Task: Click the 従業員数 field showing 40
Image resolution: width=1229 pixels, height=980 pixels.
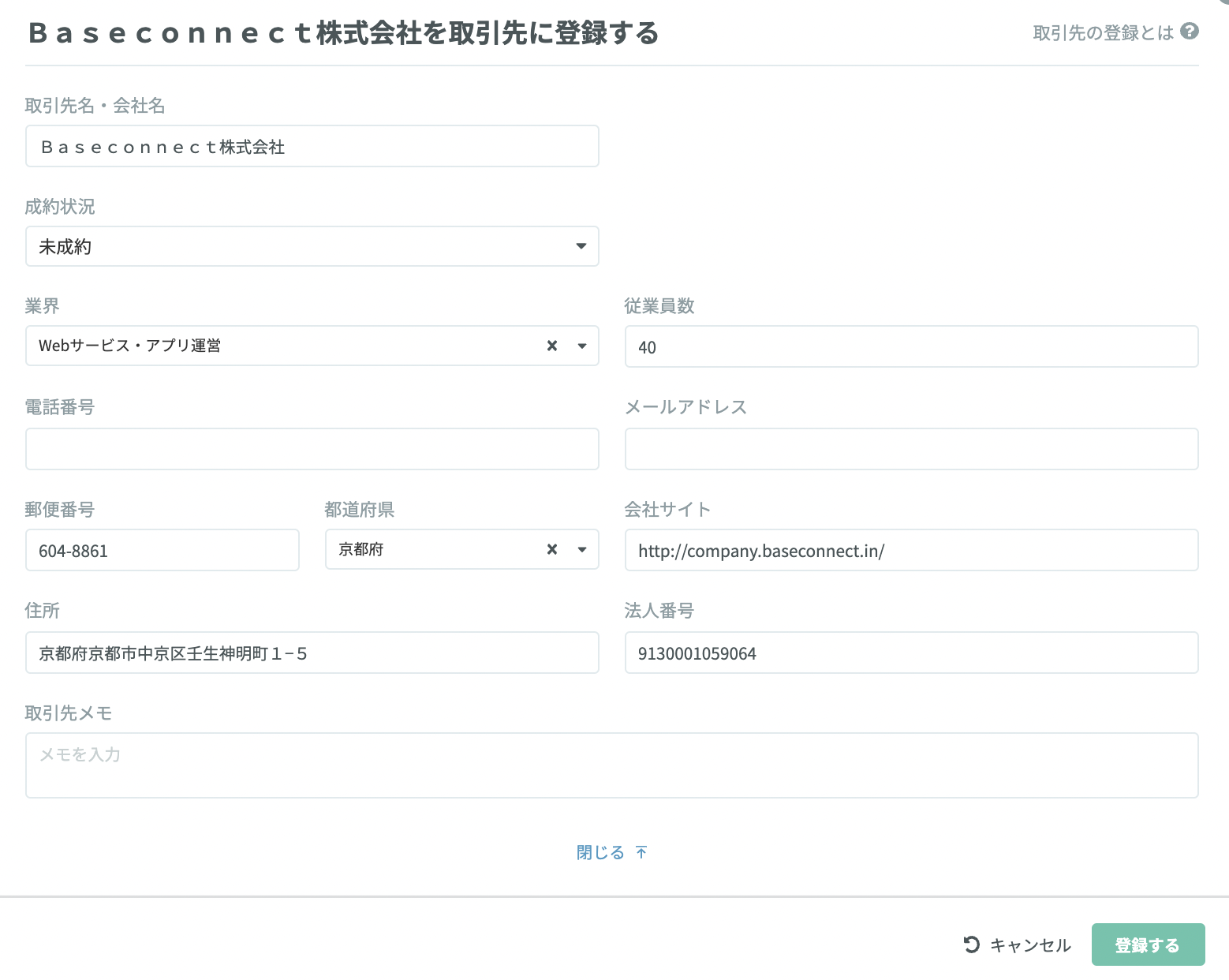Action: (911, 346)
